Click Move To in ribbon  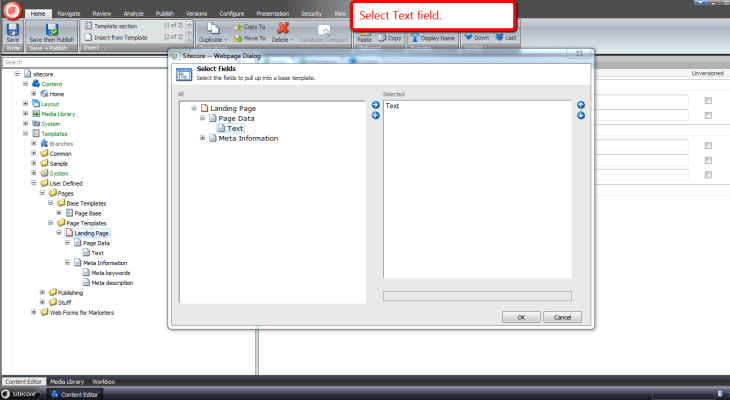pyautogui.click(x=250, y=38)
